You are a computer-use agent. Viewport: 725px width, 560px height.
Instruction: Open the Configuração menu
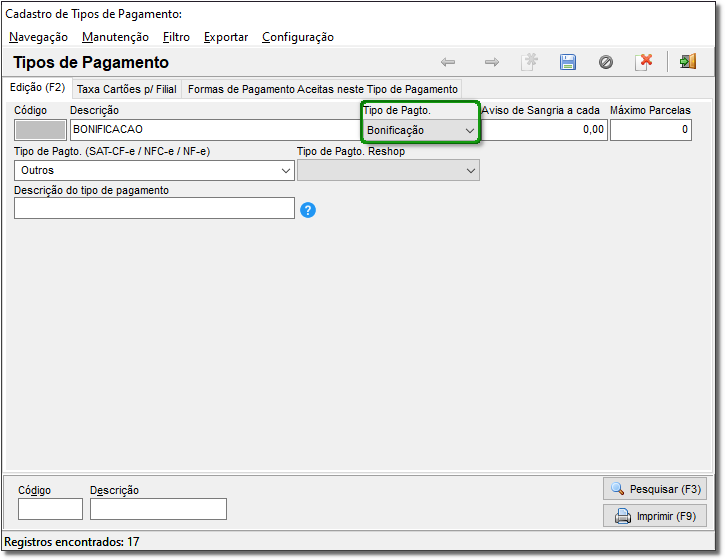pos(298,37)
